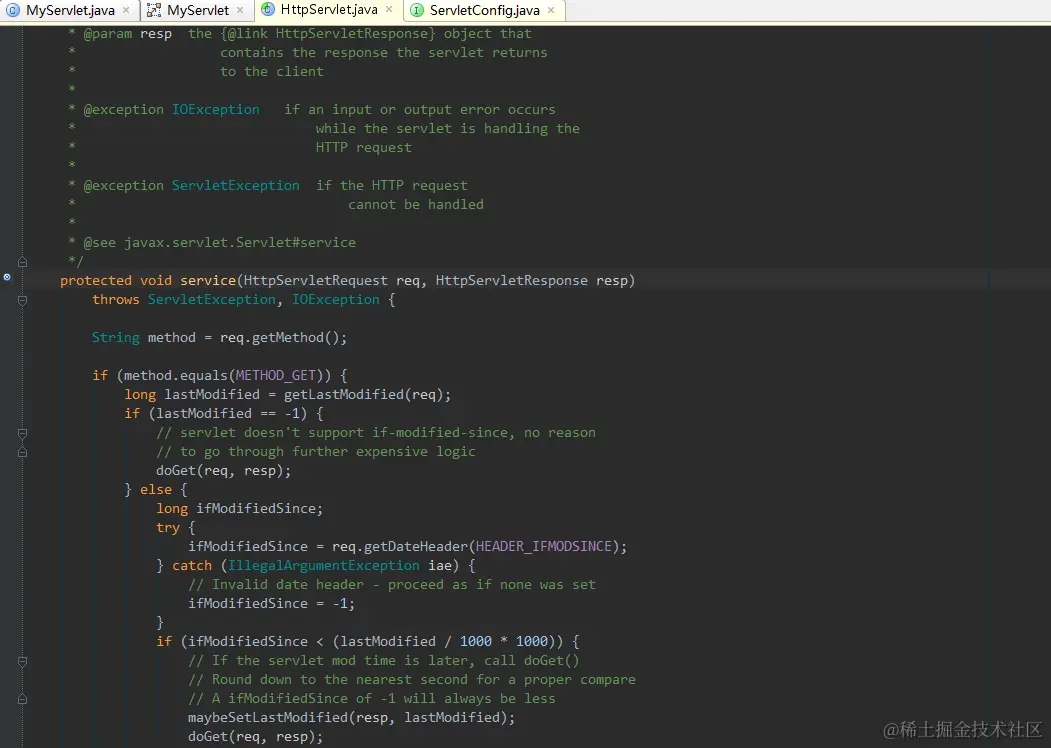The image size is (1051, 748).
Task: Close the ServletConfig.java tab
Action: (551, 10)
